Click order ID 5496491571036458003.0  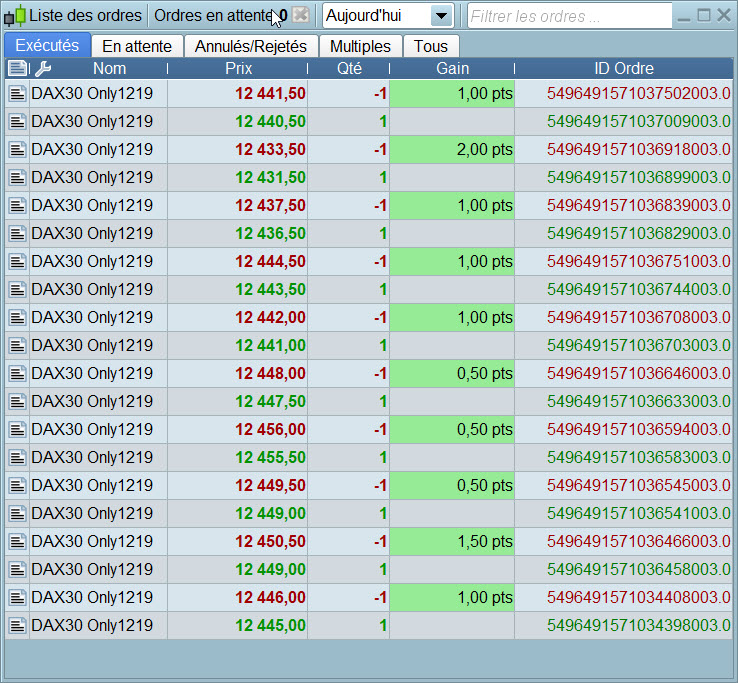coord(638,570)
